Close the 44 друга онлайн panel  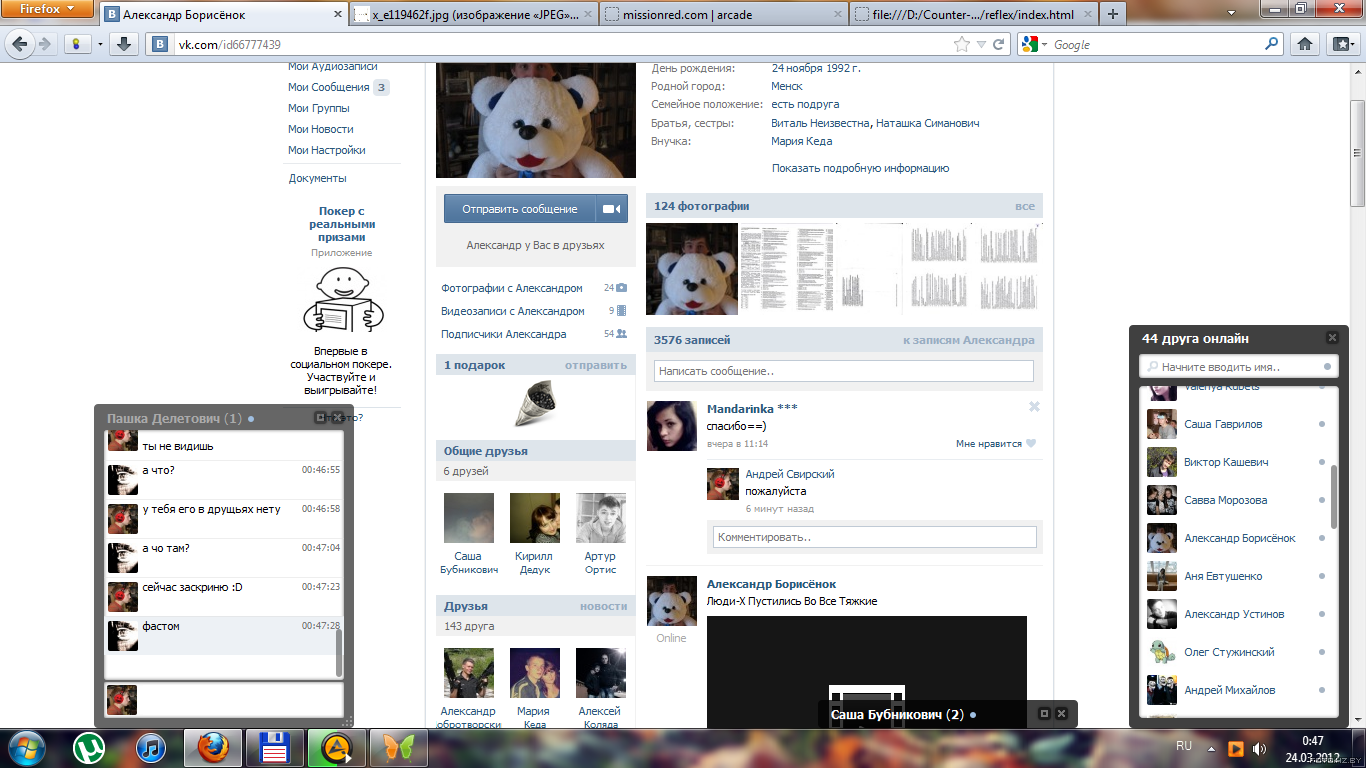click(x=1332, y=338)
